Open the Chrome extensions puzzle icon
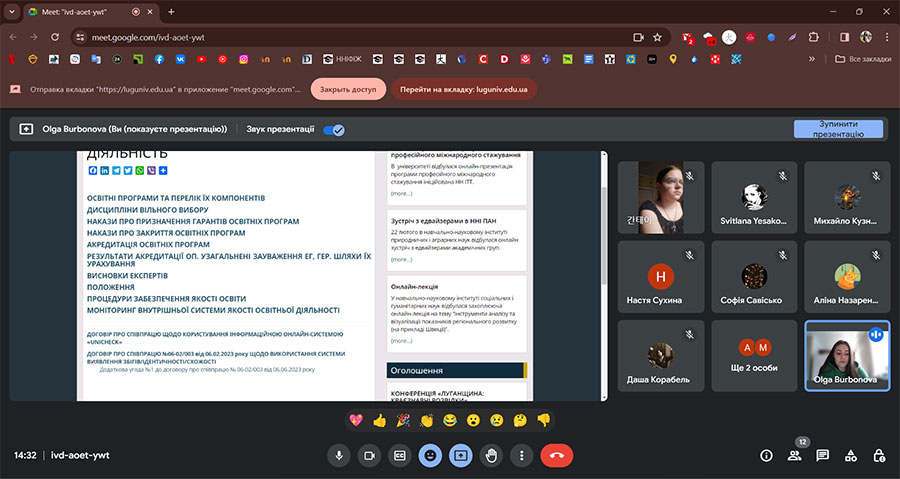The image size is (900, 479). click(813, 37)
